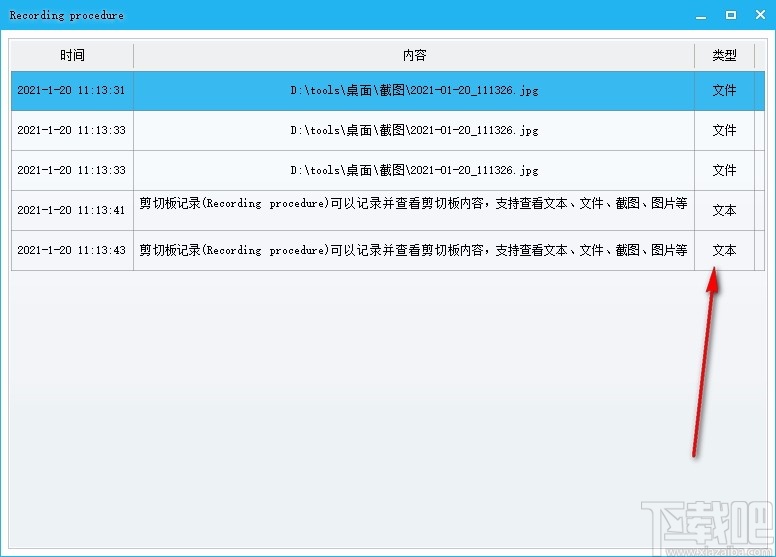776x557 pixels.
Task: Select the time cell 2021-1-20 11:13:31
Action: pyautogui.click(x=71, y=90)
